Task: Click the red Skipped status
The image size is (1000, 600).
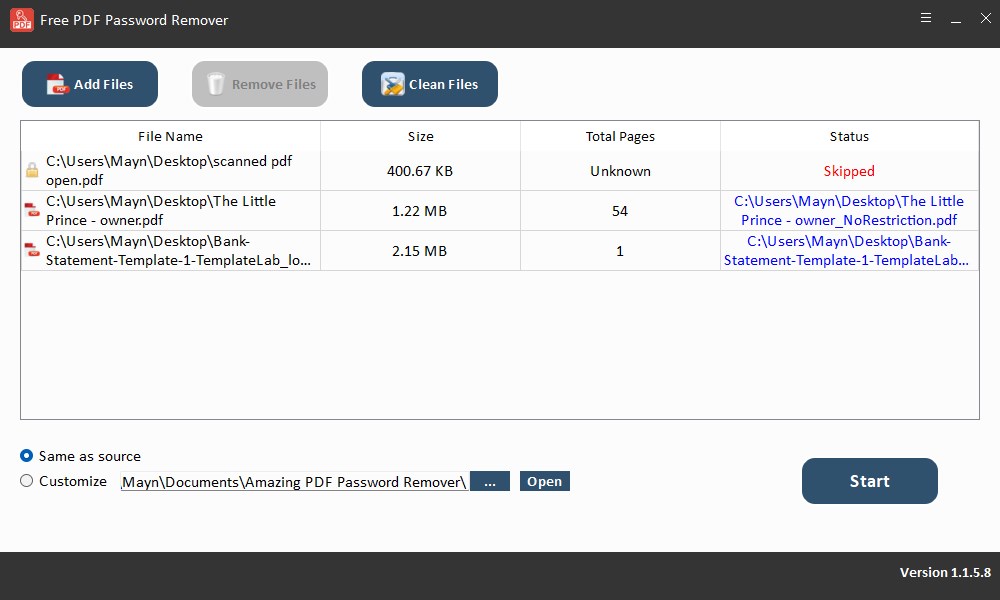Action: (849, 171)
